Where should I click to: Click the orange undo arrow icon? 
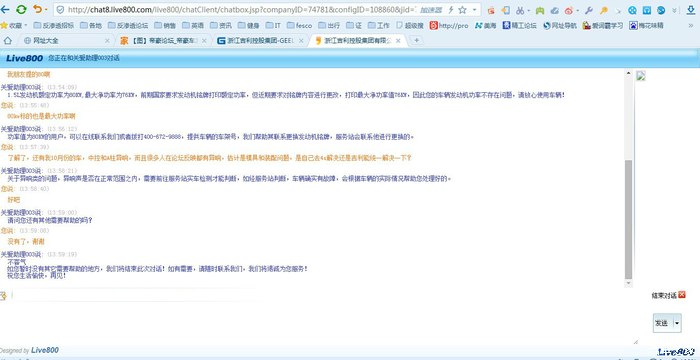tap(38, 9)
